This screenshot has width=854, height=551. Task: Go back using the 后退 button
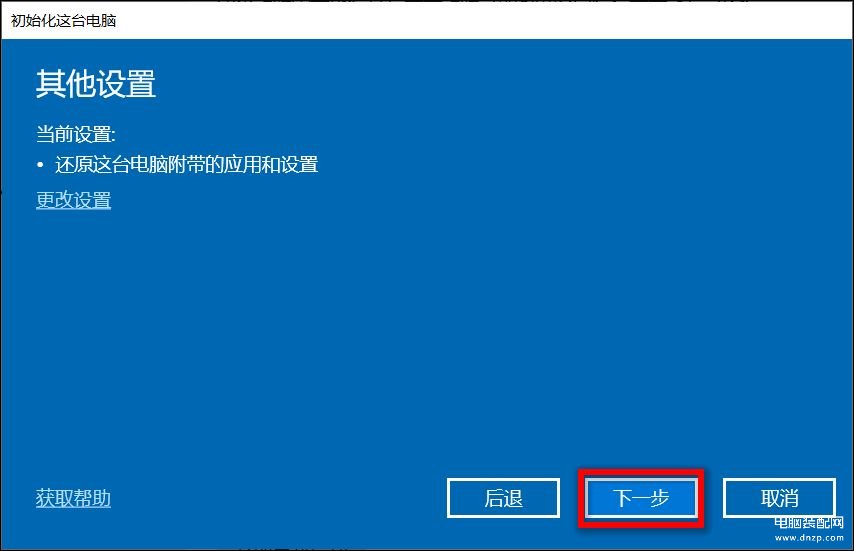point(503,498)
